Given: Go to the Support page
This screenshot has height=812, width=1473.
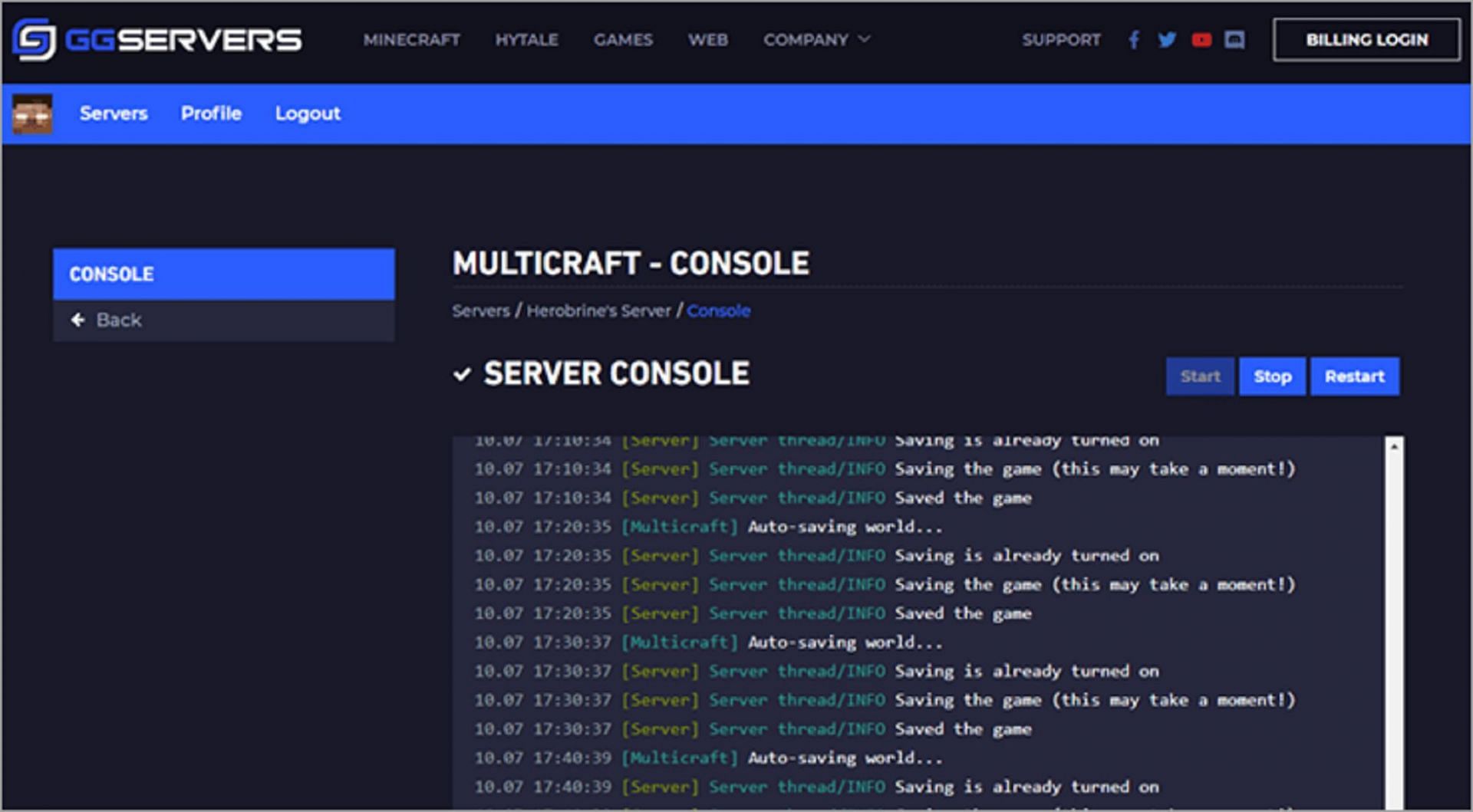Looking at the screenshot, I should 1061,40.
